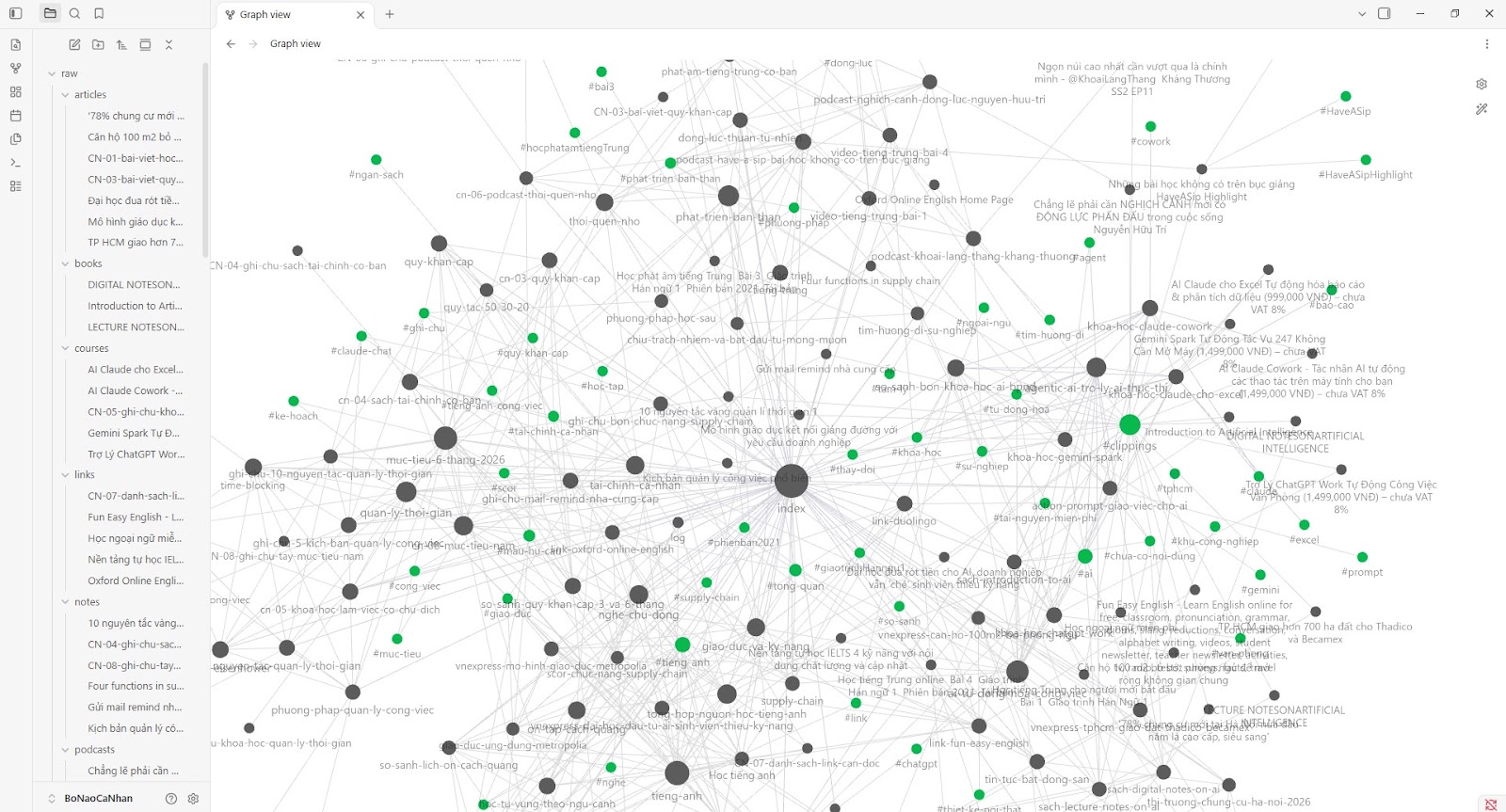Click the New folder icon

click(x=98, y=44)
